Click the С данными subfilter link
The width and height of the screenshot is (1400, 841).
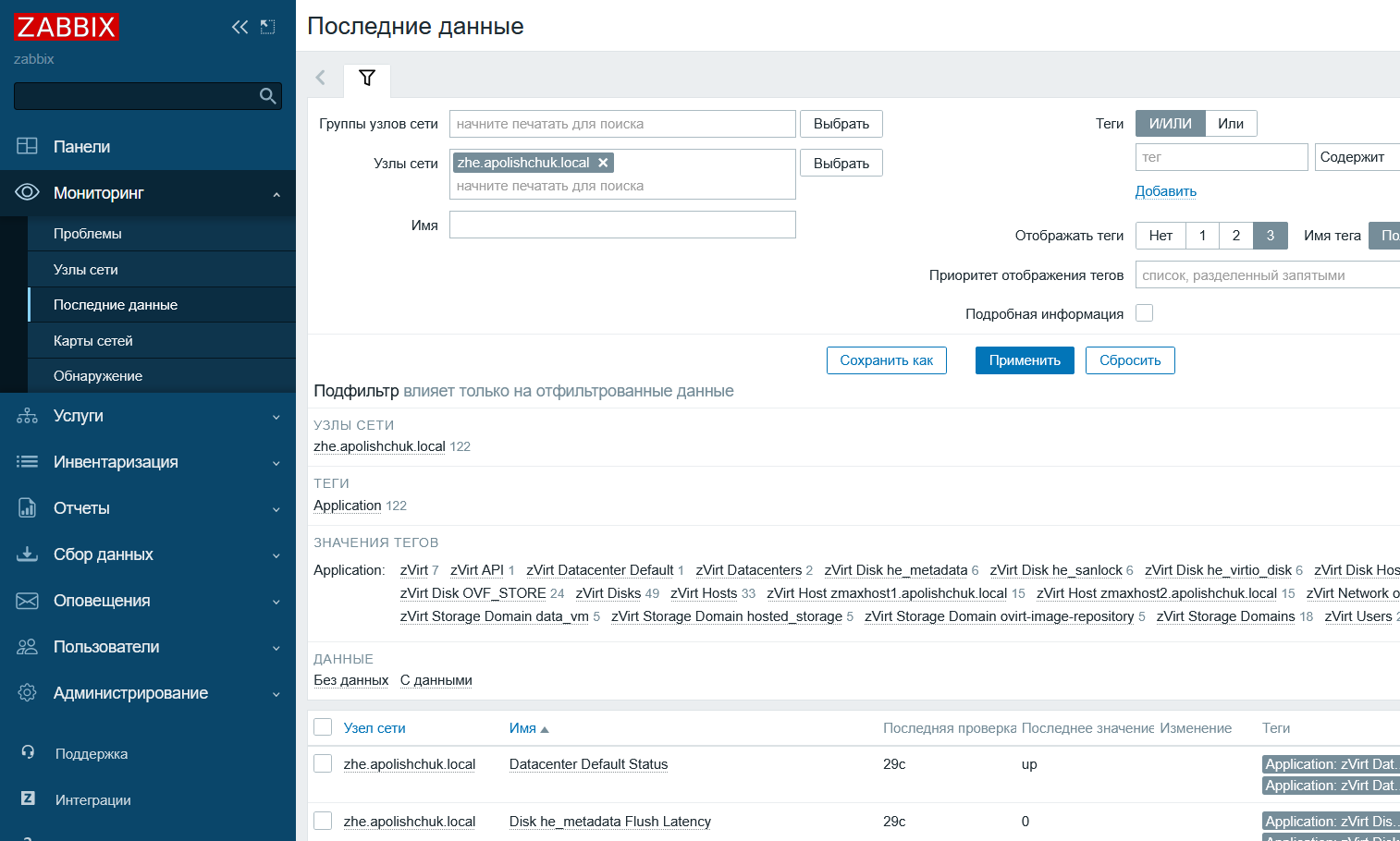(x=436, y=680)
